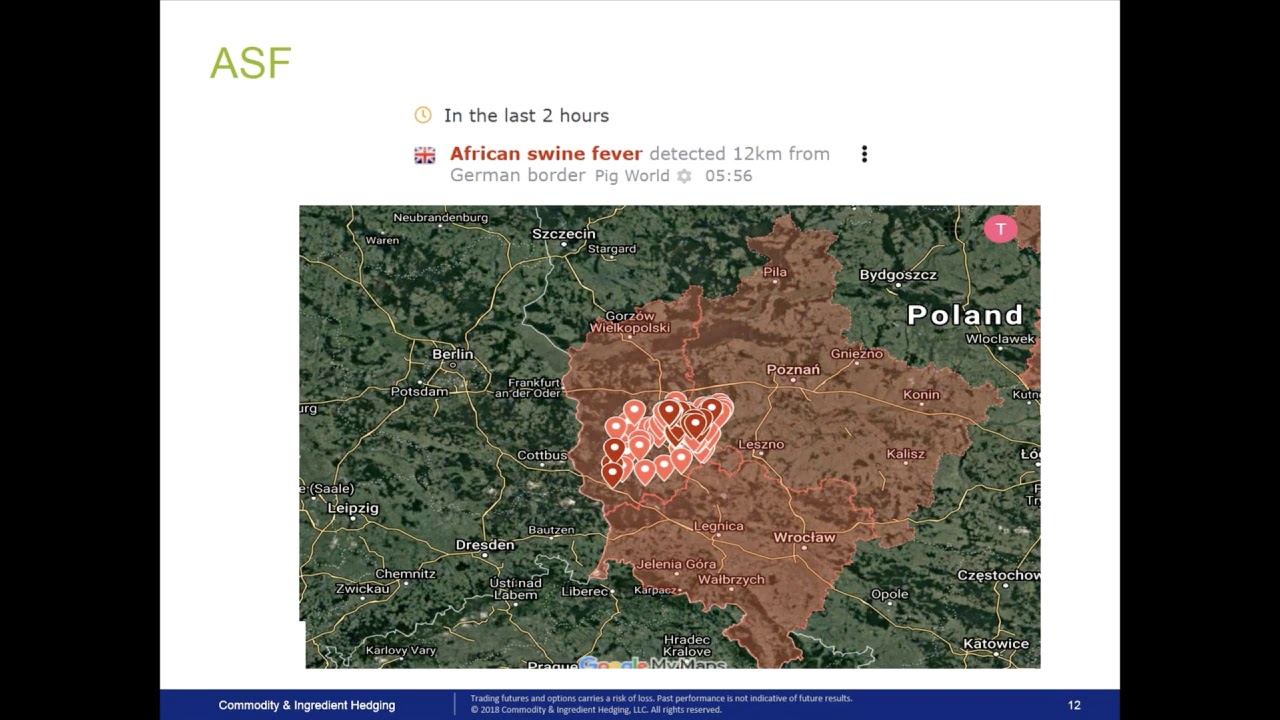
Task: Click the gear icon after Pig World
Action: pyautogui.click(x=684, y=176)
